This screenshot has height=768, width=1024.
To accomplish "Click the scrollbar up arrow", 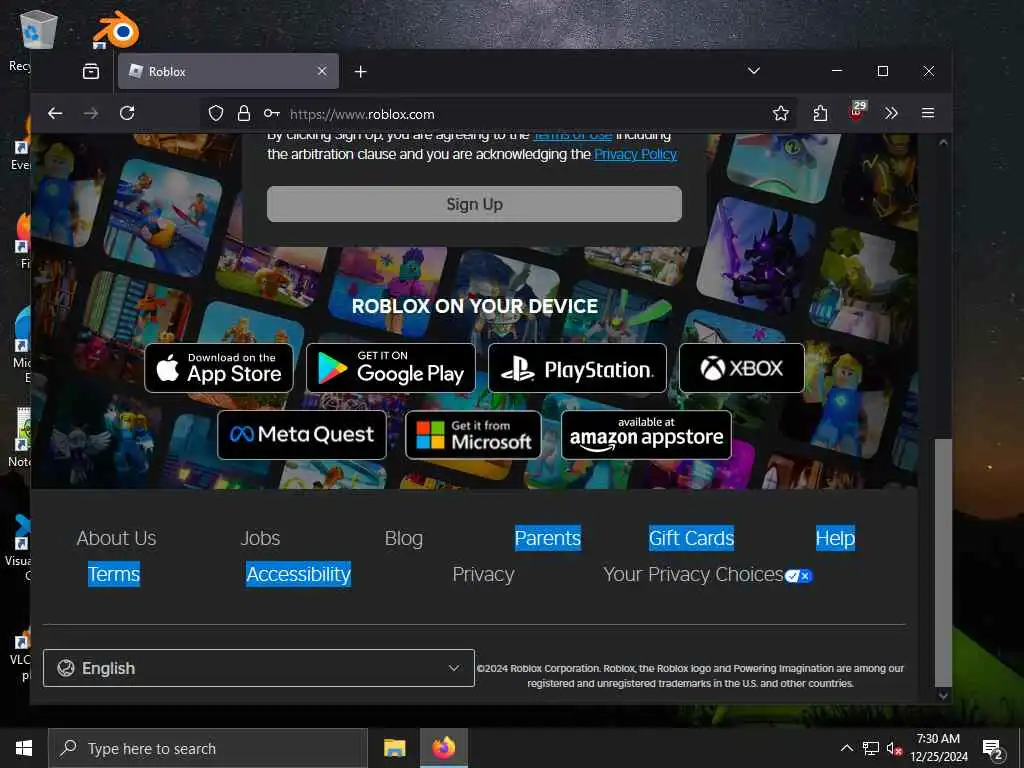I will click(x=943, y=142).
